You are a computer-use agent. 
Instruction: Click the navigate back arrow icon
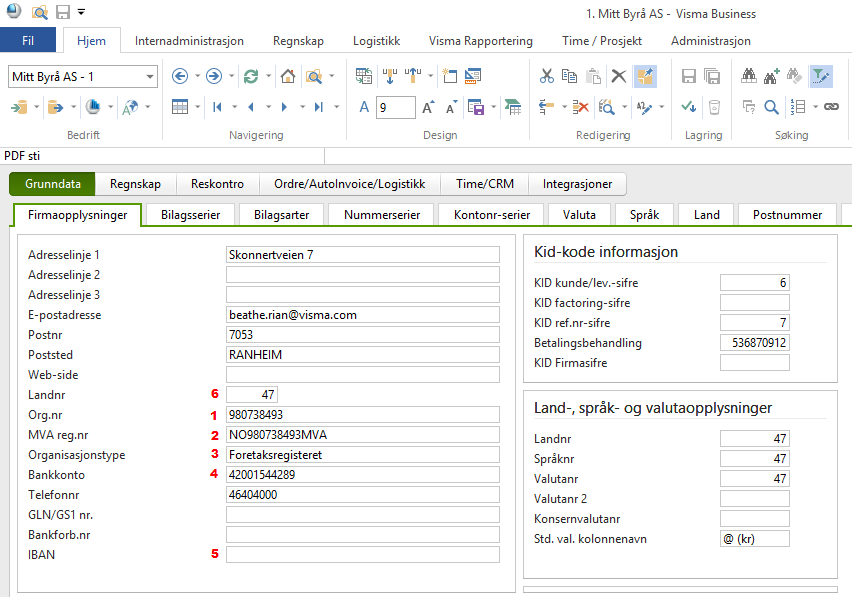point(180,76)
